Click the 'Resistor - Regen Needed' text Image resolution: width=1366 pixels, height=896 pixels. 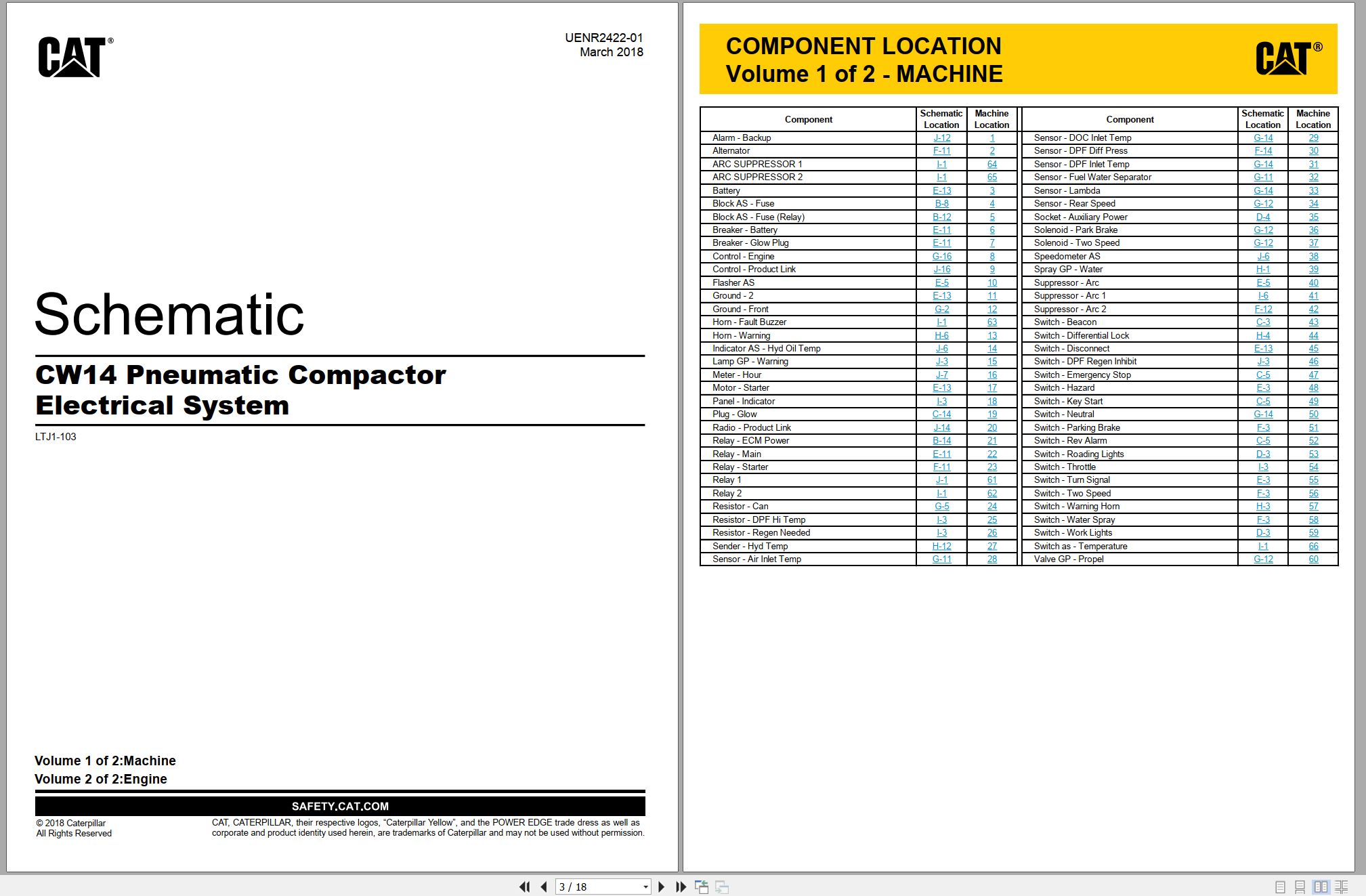coord(761,532)
